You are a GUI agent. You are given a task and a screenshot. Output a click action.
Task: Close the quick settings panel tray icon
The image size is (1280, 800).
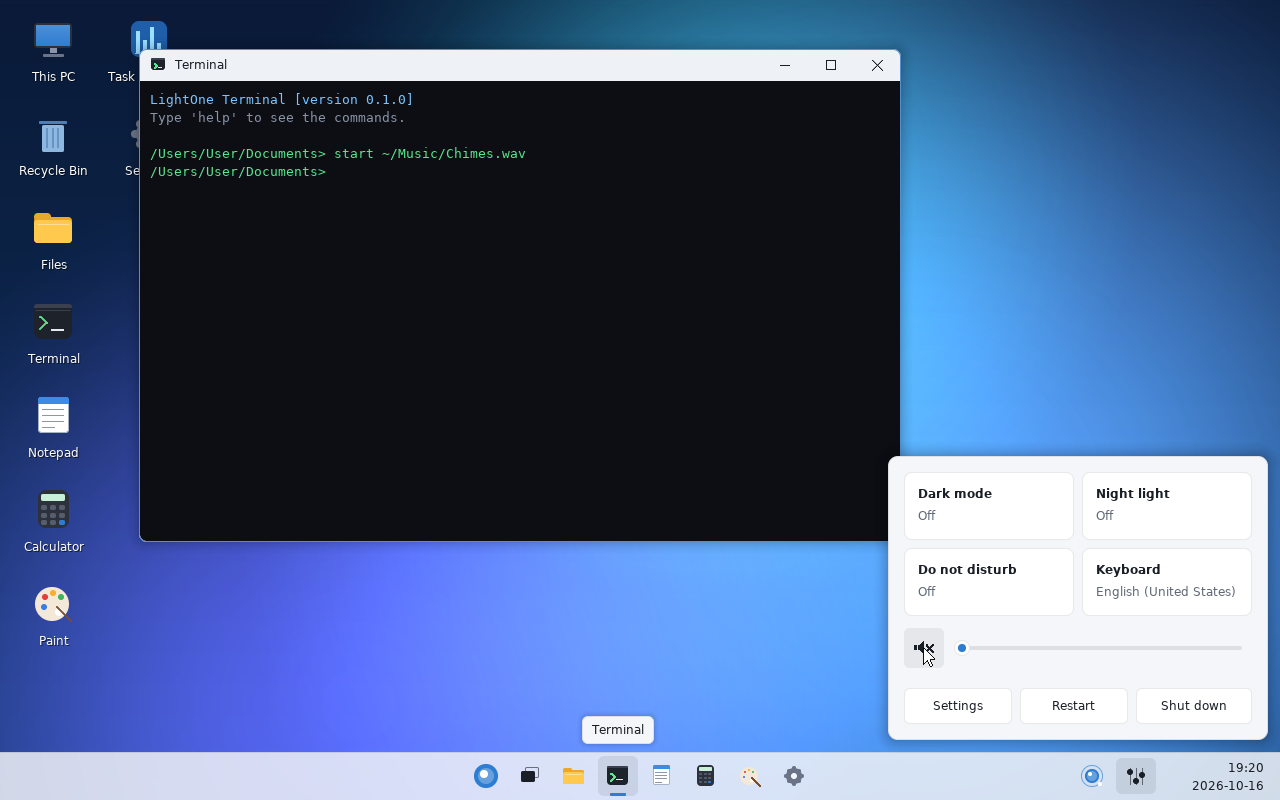point(1136,776)
